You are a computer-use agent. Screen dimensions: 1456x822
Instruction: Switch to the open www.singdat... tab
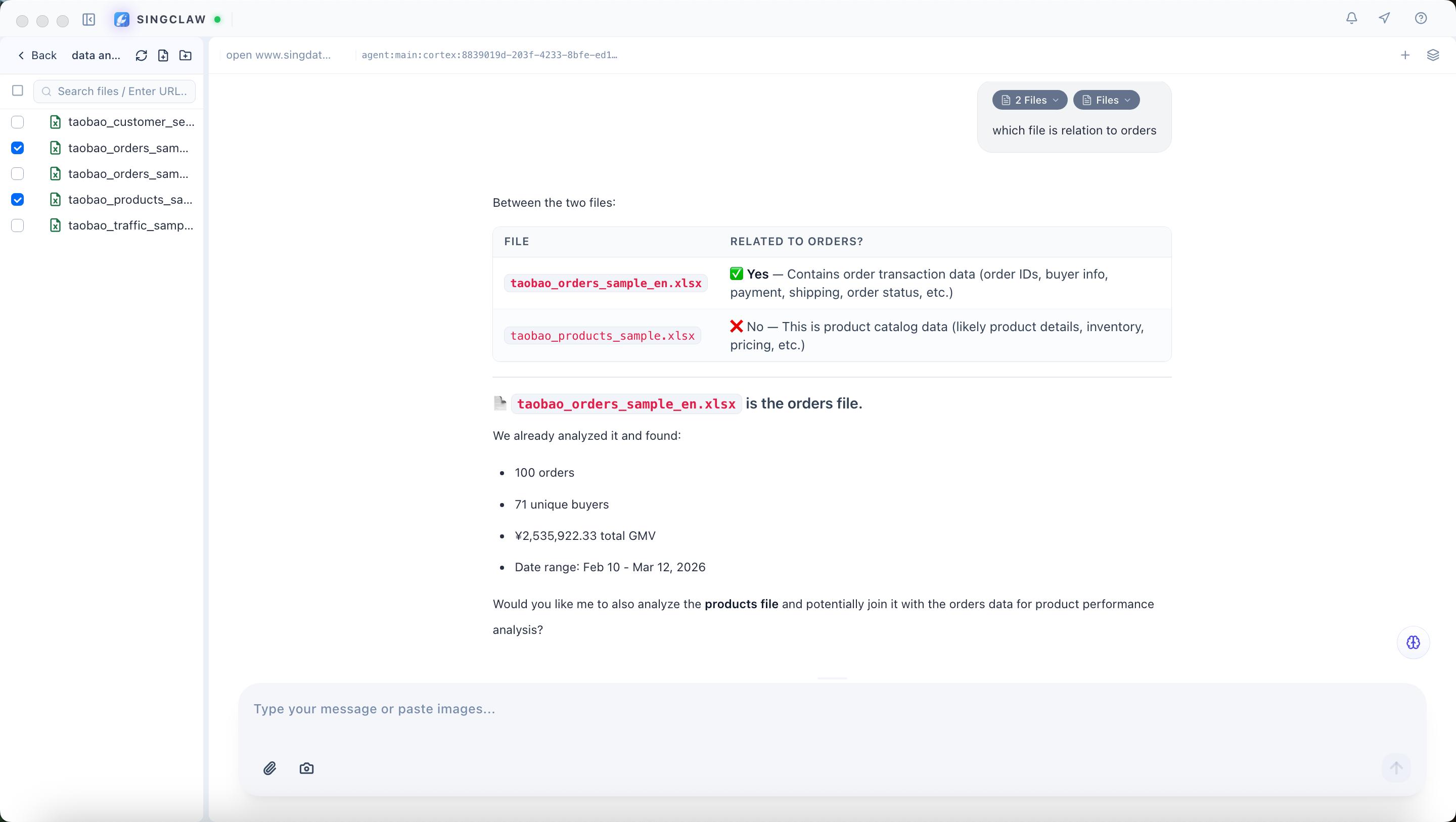point(279,56)
